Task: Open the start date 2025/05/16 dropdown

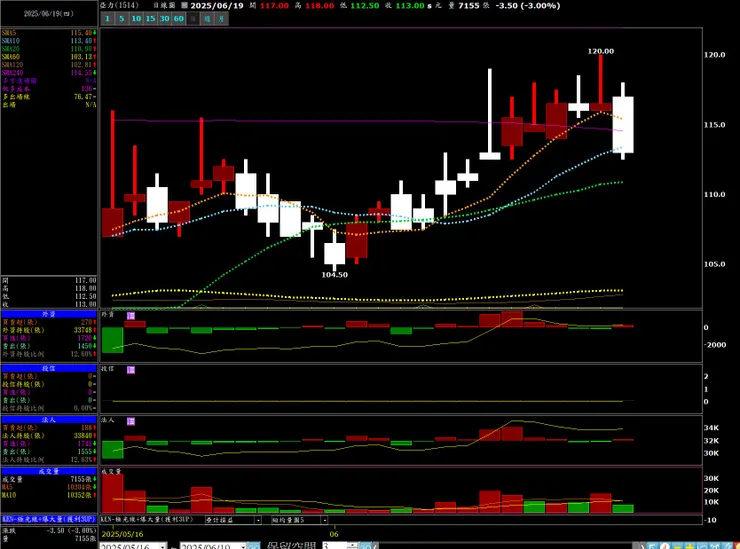Action: [163, 546]
